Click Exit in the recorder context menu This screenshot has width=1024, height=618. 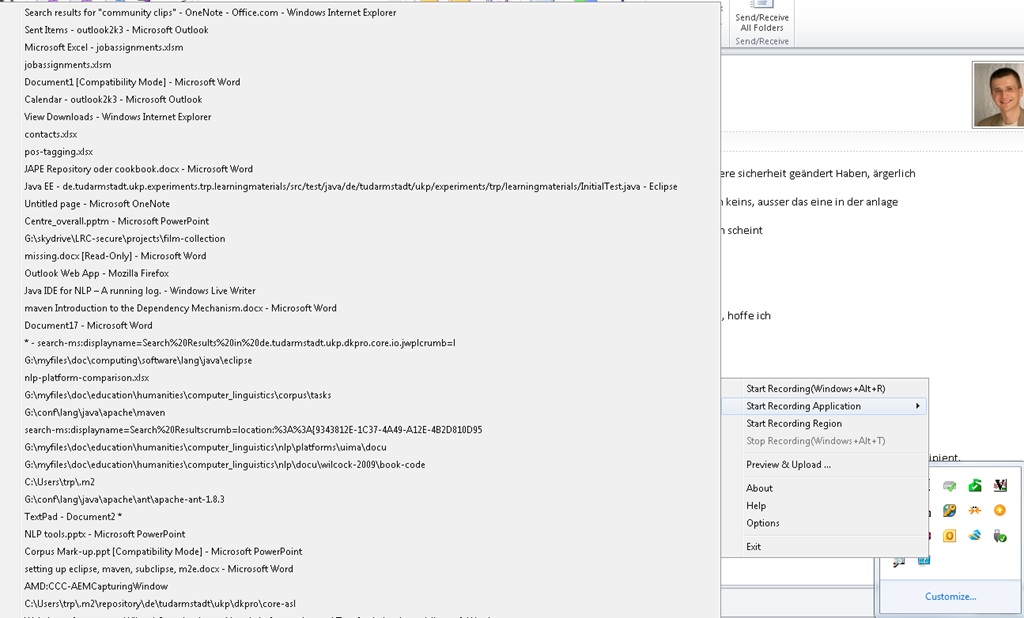pos(755,546)
